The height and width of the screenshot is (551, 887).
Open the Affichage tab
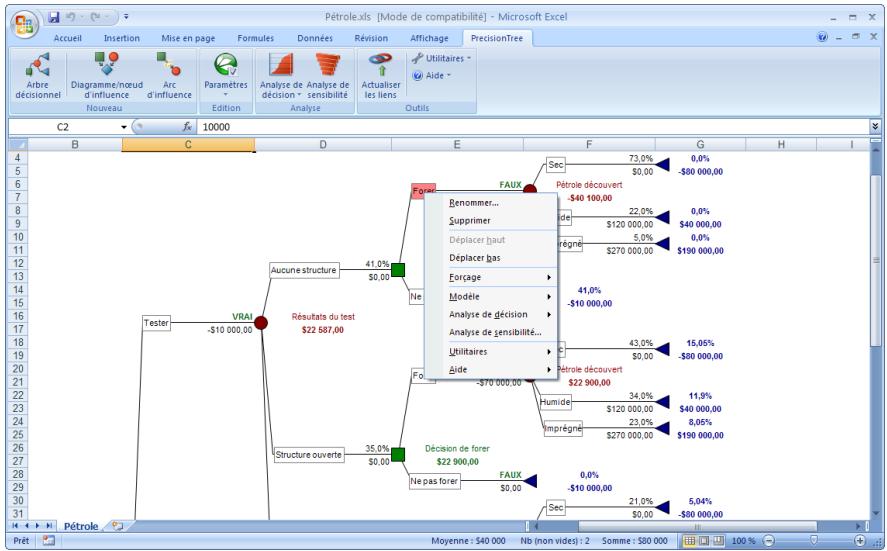tap(429, 38)
